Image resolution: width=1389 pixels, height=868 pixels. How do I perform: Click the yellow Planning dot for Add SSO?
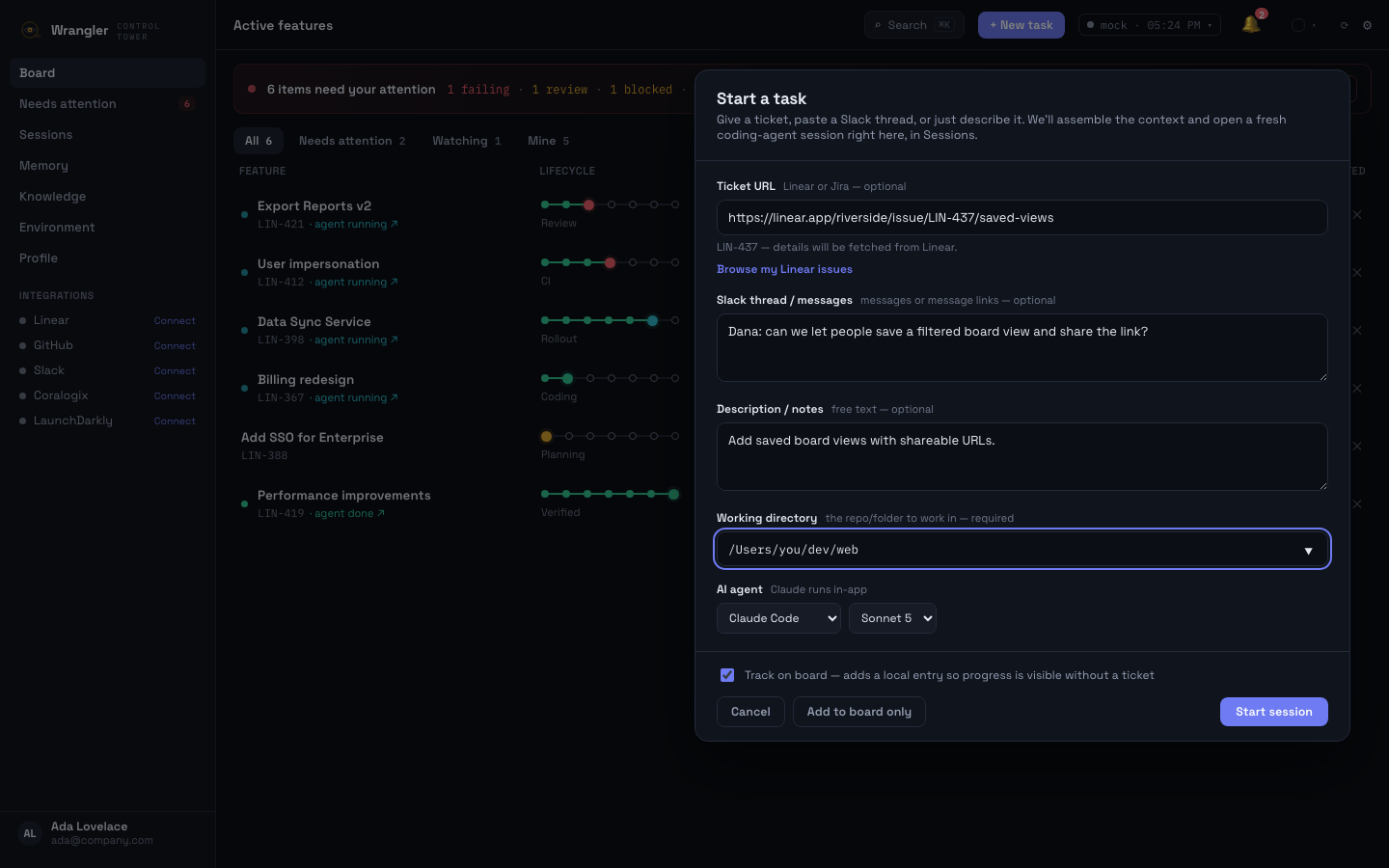tap(546, 436)
